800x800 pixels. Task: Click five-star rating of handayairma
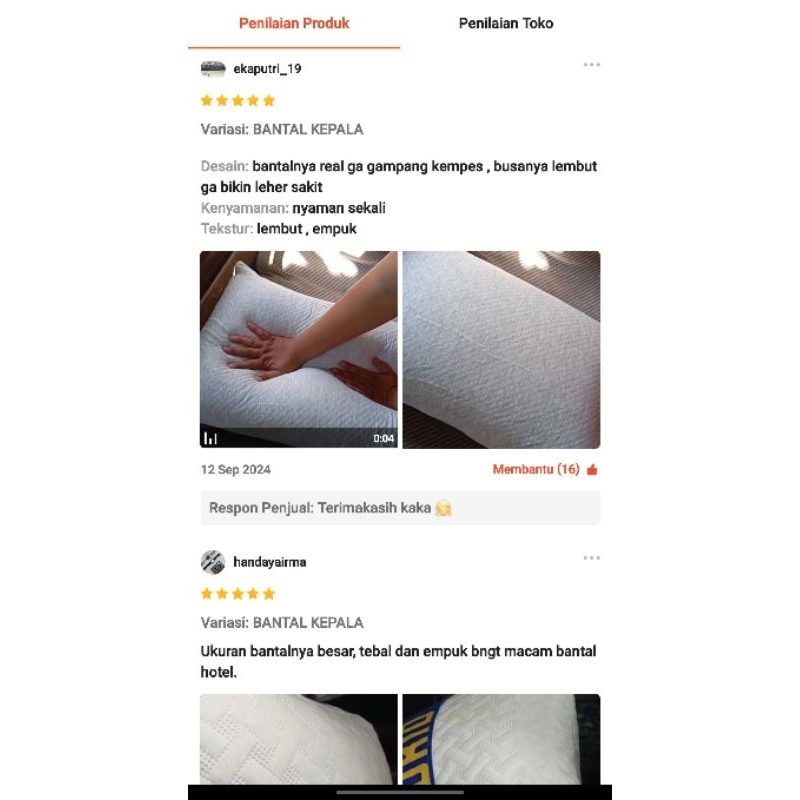pos(238,594)
